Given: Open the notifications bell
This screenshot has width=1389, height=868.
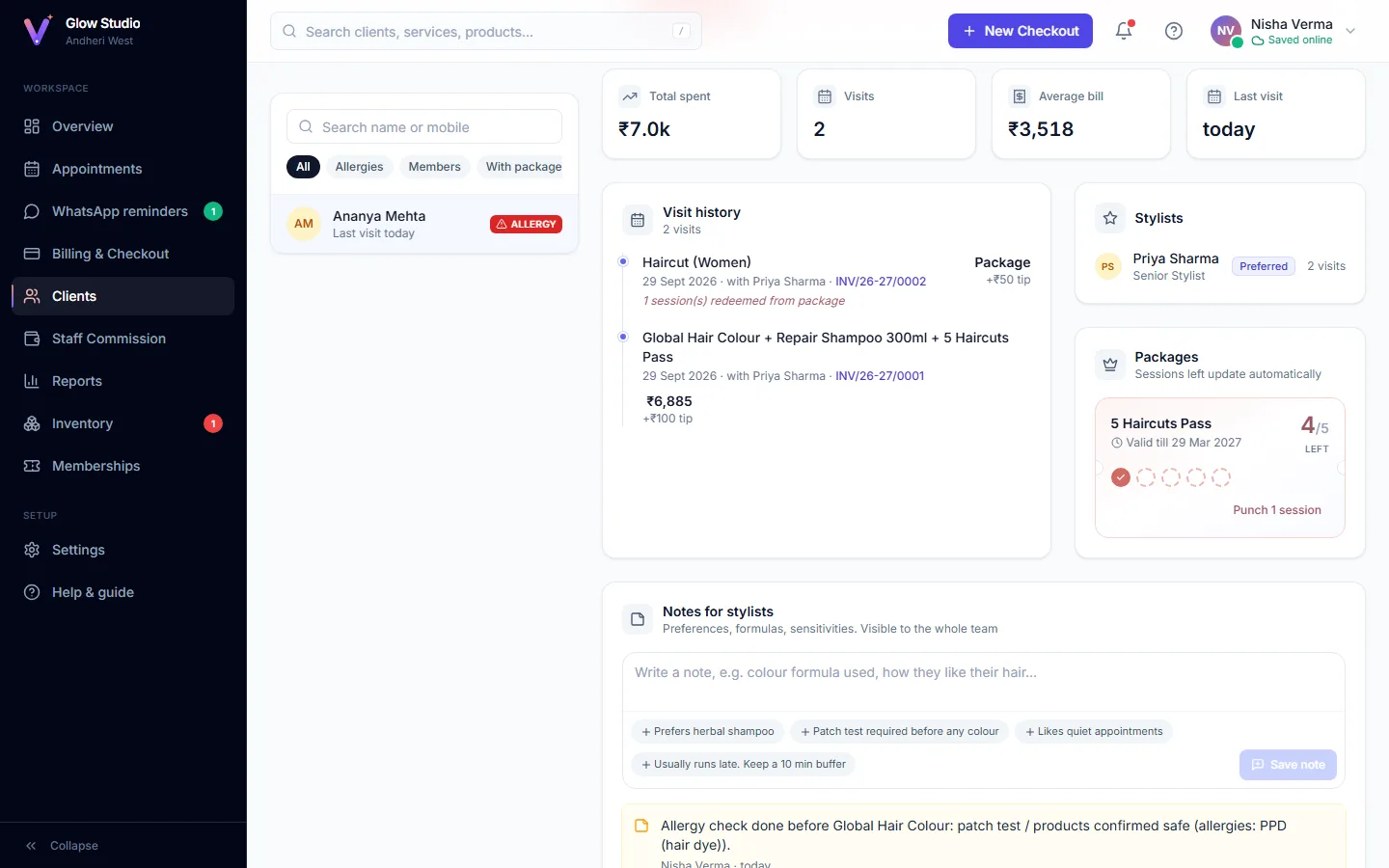Looking at the screenshot, I should 1124,31.
